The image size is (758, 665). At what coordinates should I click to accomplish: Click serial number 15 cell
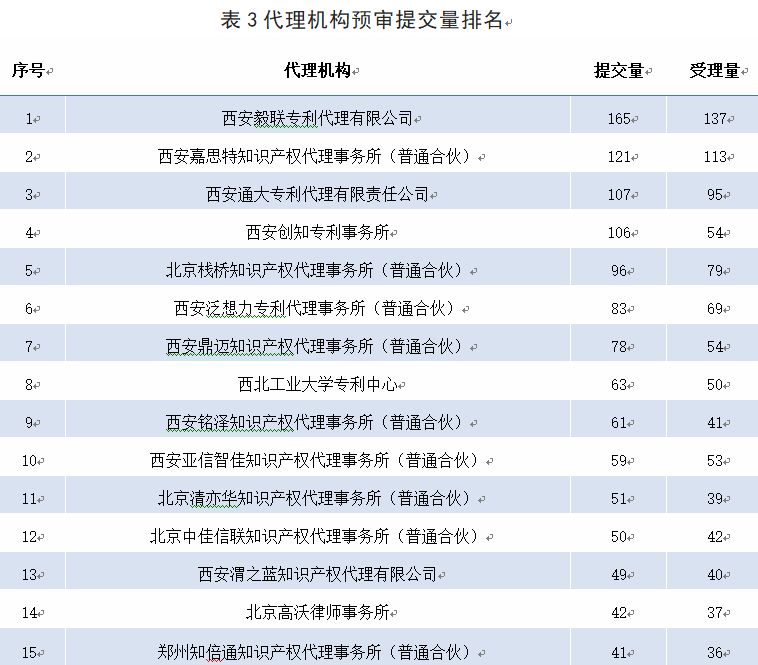pyautogui.click(x=29, y=652)
